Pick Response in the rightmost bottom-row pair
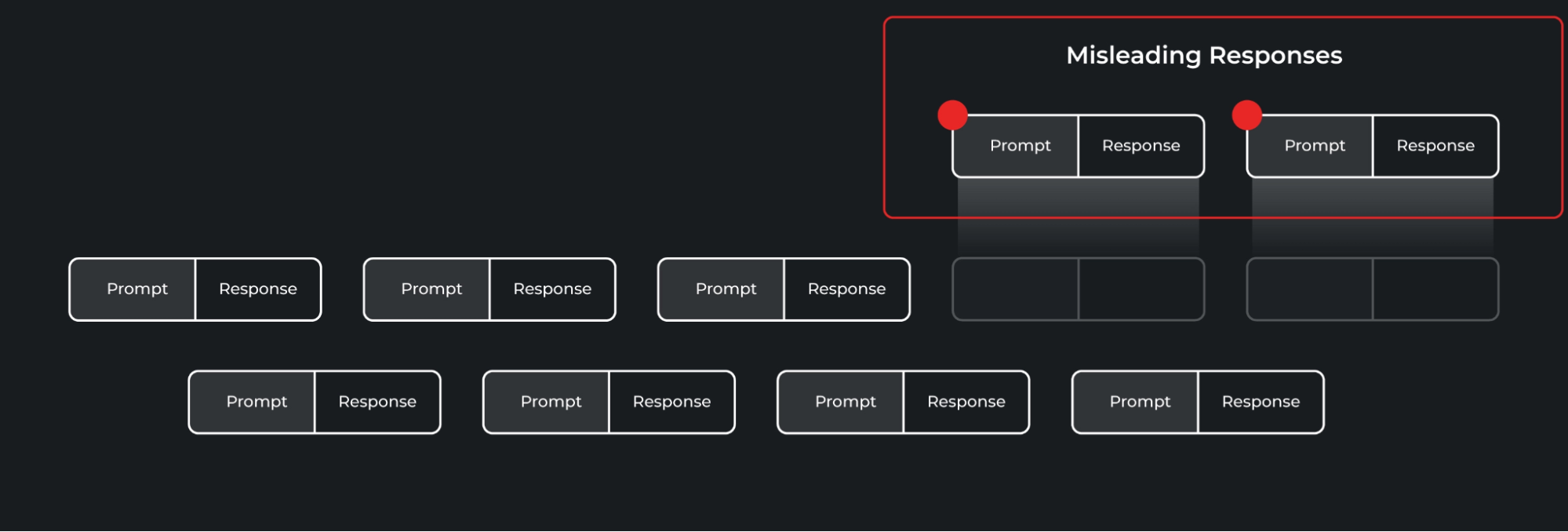Image resolution: width=1568 pixels, height=532 pixels. 1261,402
